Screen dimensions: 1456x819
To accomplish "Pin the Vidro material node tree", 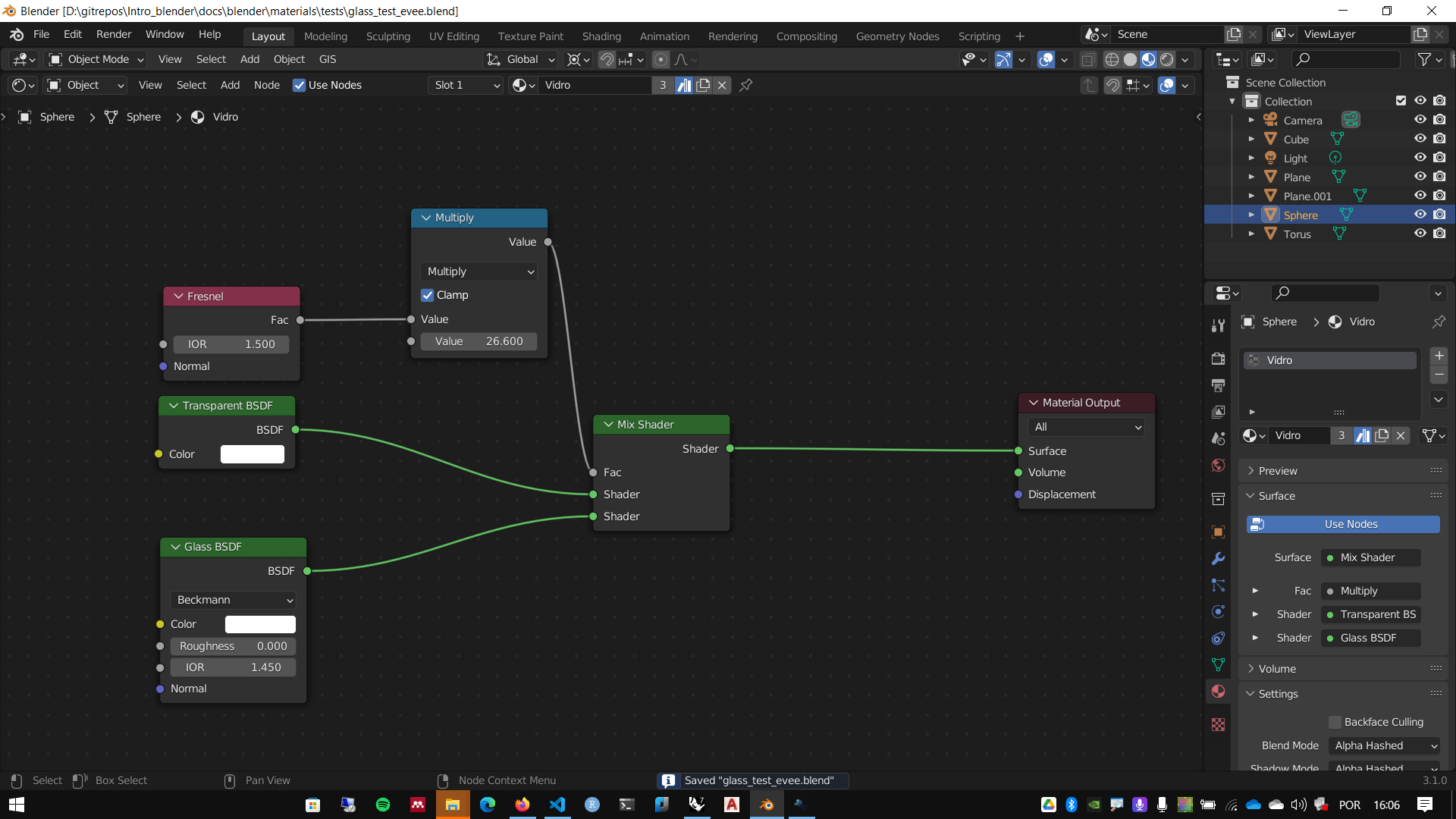I will click(746, 85).
